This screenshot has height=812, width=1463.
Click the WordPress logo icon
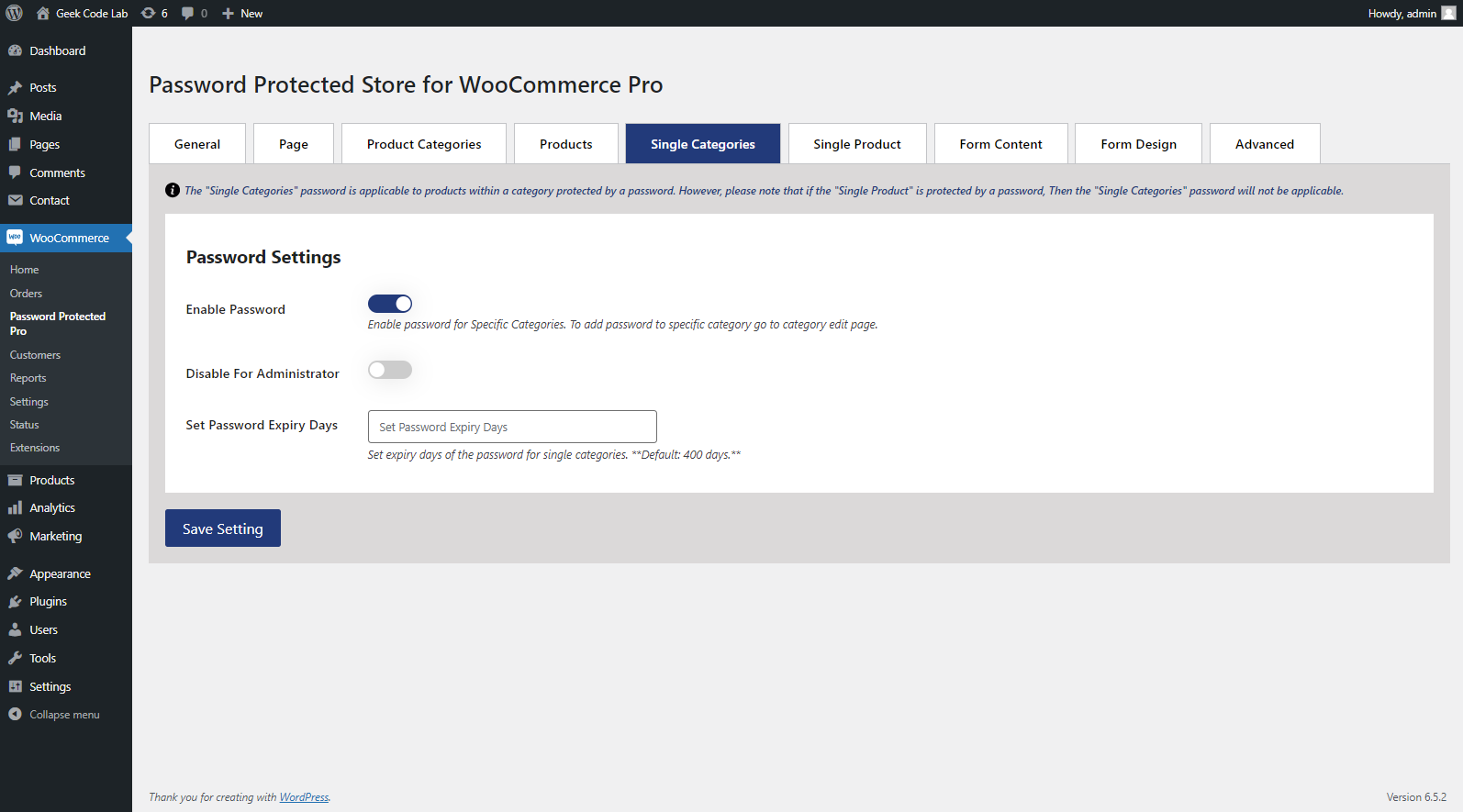point(15,13)
